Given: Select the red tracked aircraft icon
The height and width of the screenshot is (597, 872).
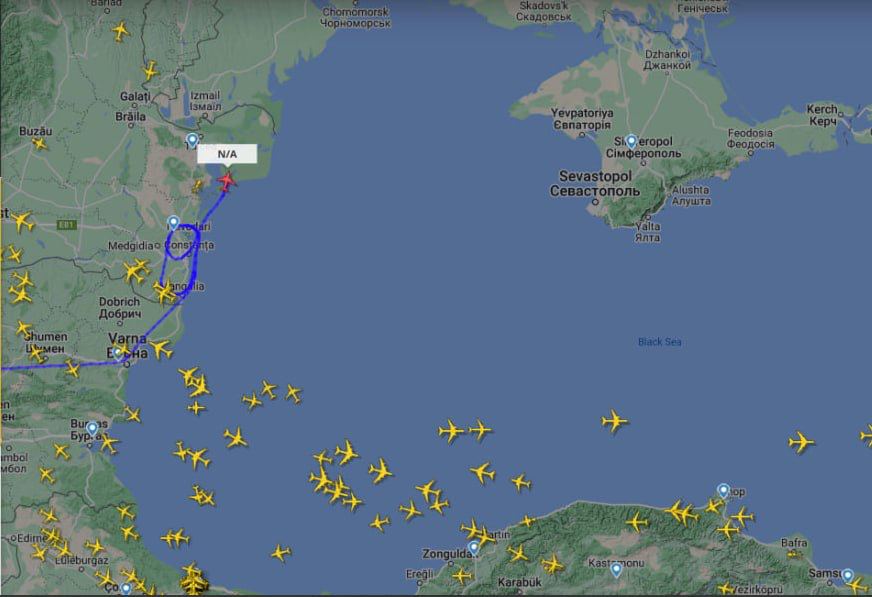Looking at the screenshot, I should point(226,181).
